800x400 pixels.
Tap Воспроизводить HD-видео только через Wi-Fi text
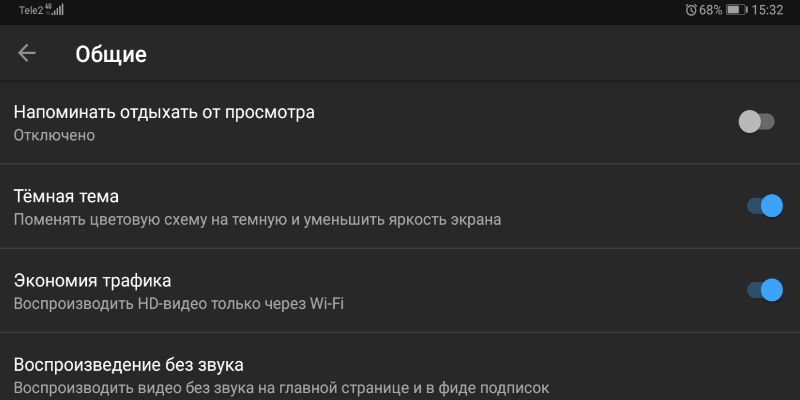pos(179,304)
